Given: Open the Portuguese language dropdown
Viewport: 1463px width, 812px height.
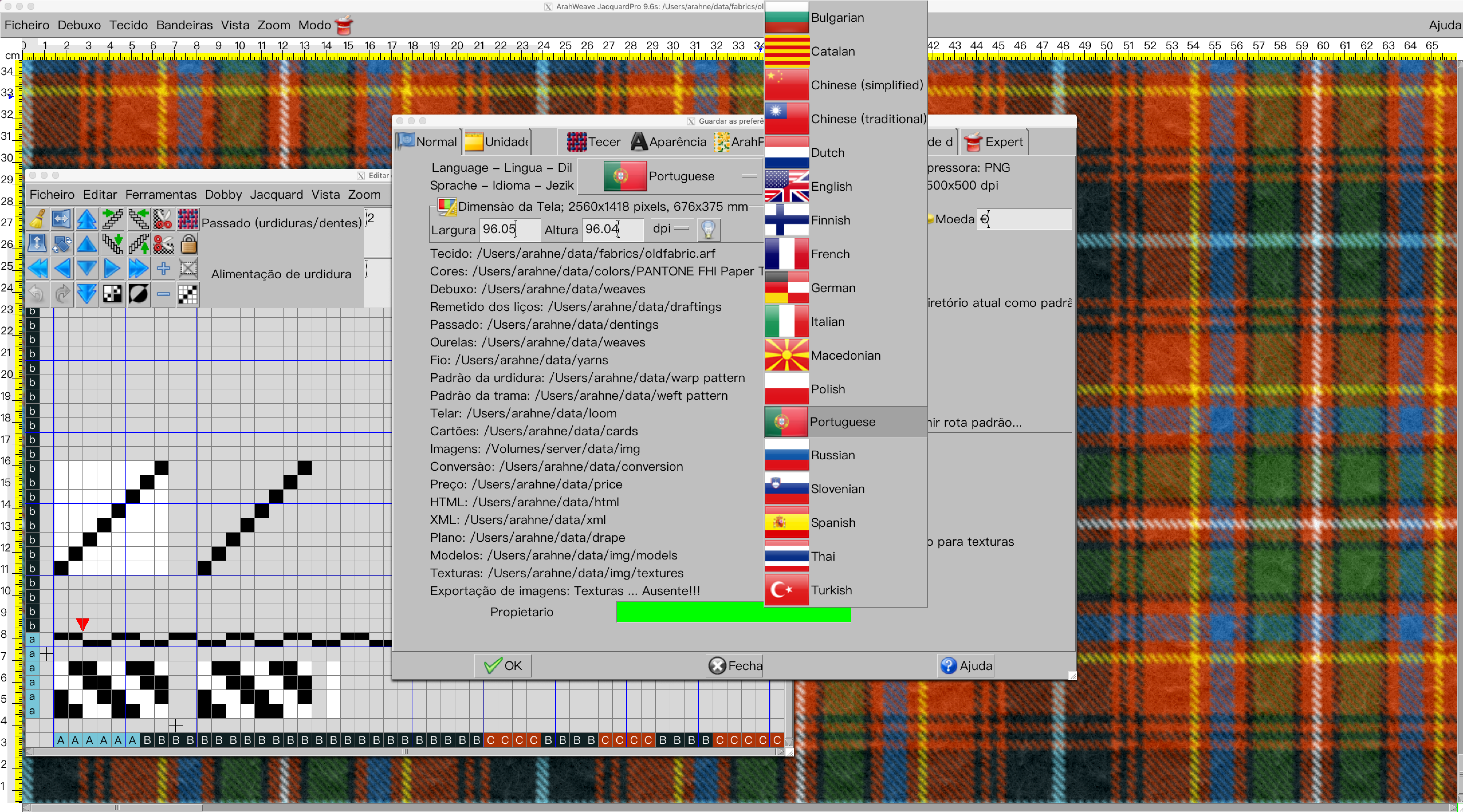Looking at the screenshot, I should point(670,176).
